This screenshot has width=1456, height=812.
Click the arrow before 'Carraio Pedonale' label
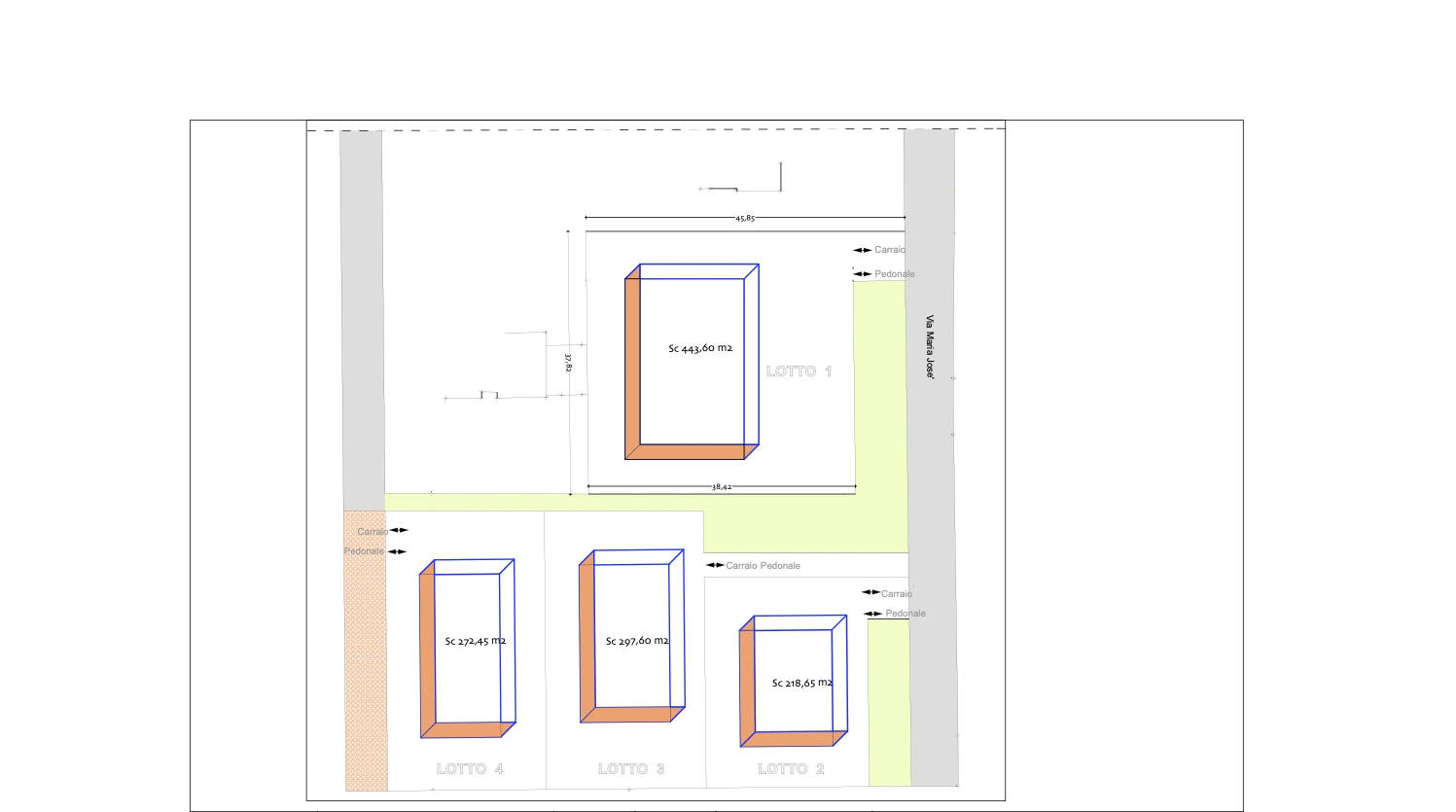click(715, 565)
